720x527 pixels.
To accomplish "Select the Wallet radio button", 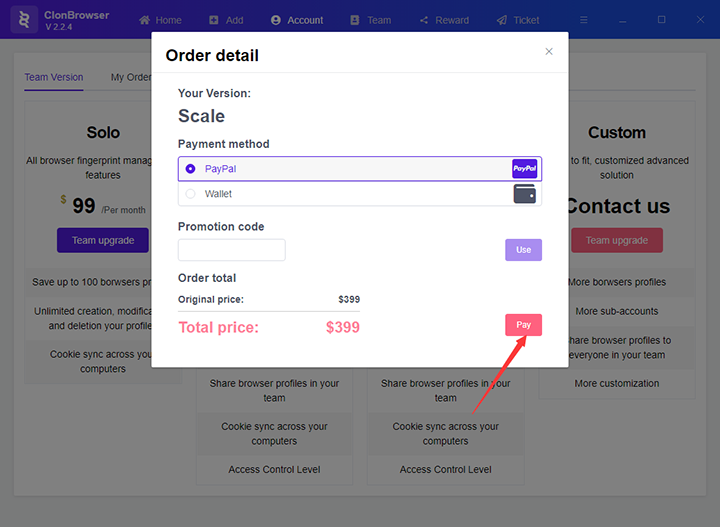I will (190, 194).
